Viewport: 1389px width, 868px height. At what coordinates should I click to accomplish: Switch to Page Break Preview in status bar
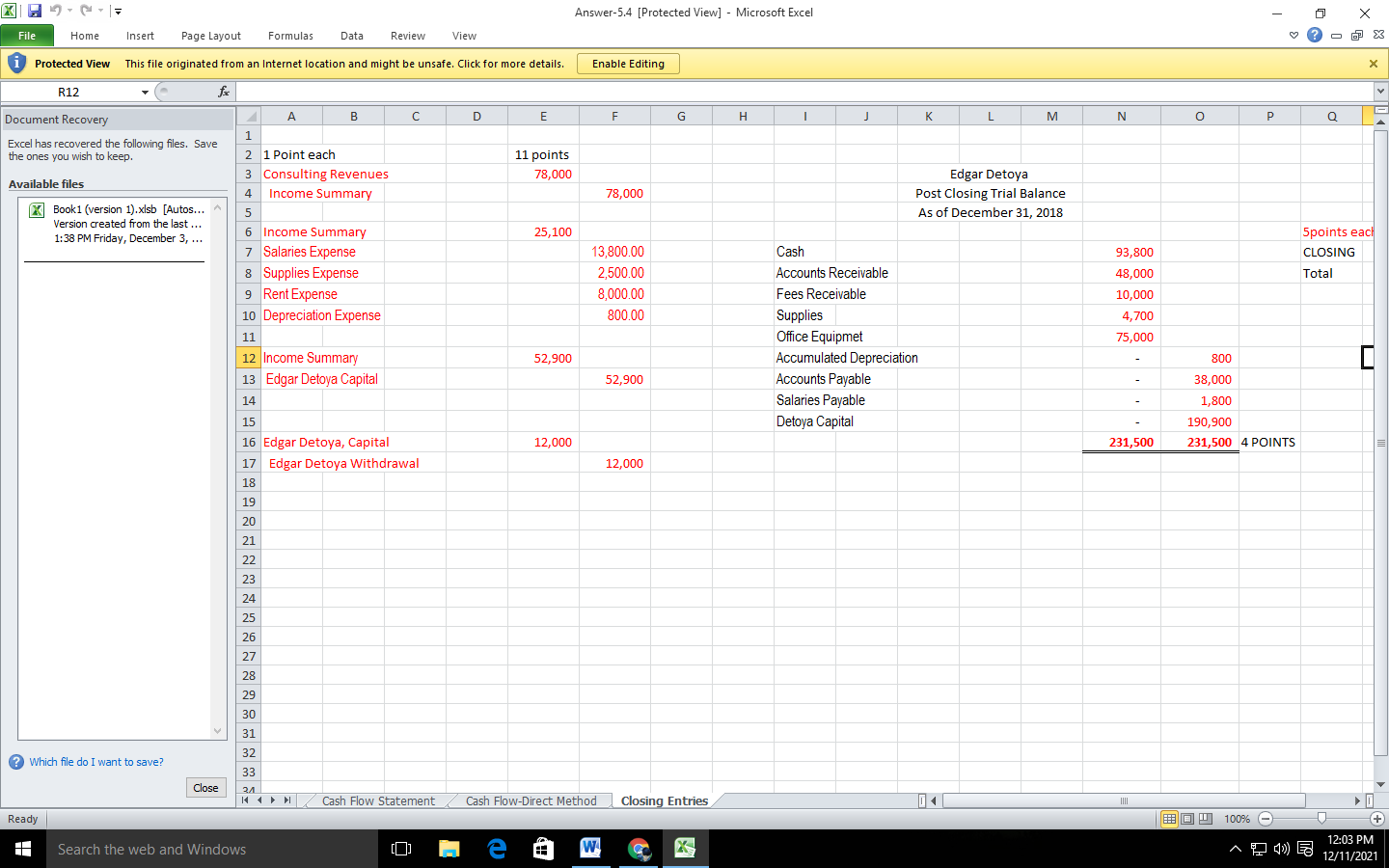point(1205,819)
